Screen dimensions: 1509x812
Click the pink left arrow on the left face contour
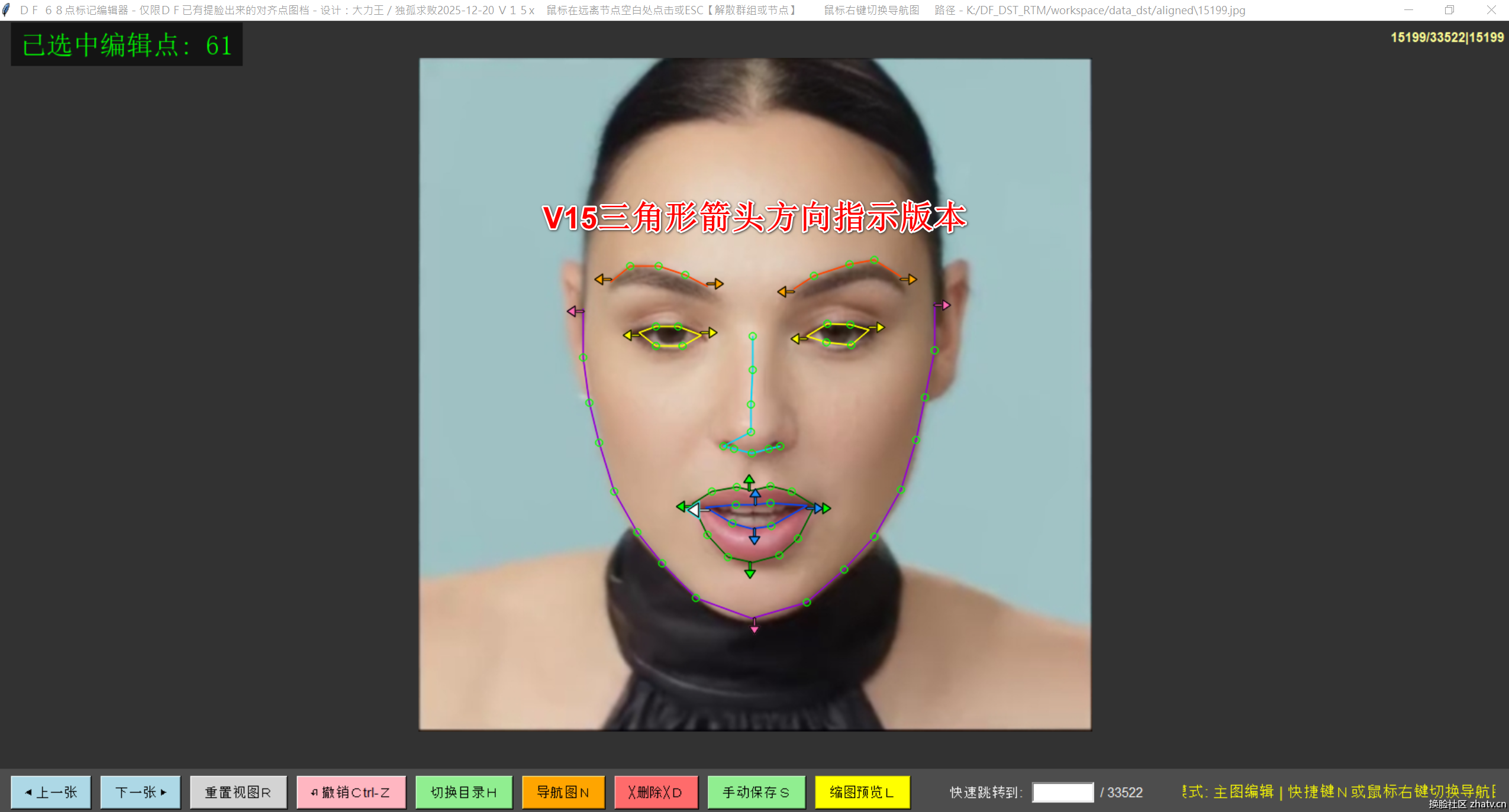572,310
